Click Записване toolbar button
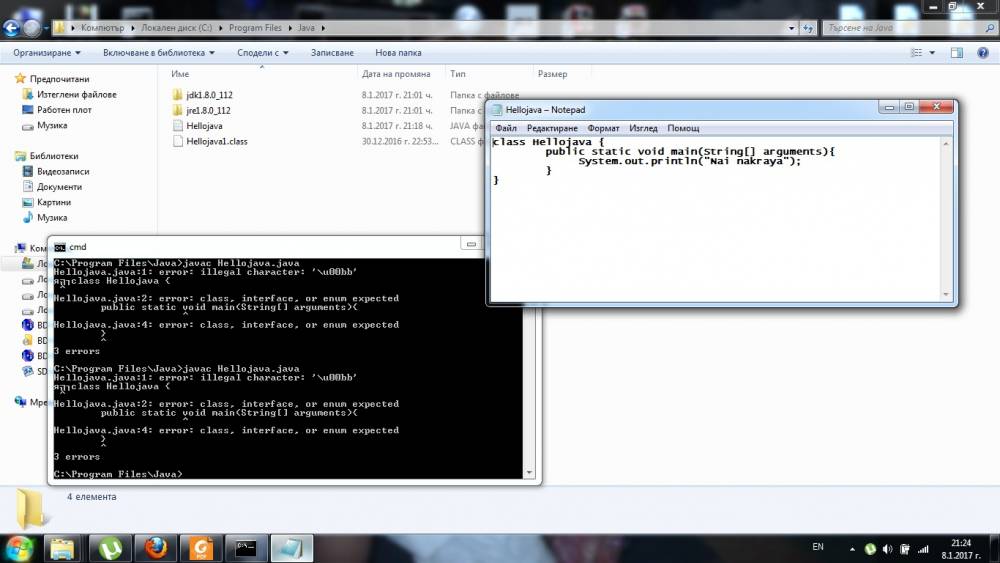 pos(332,53)
